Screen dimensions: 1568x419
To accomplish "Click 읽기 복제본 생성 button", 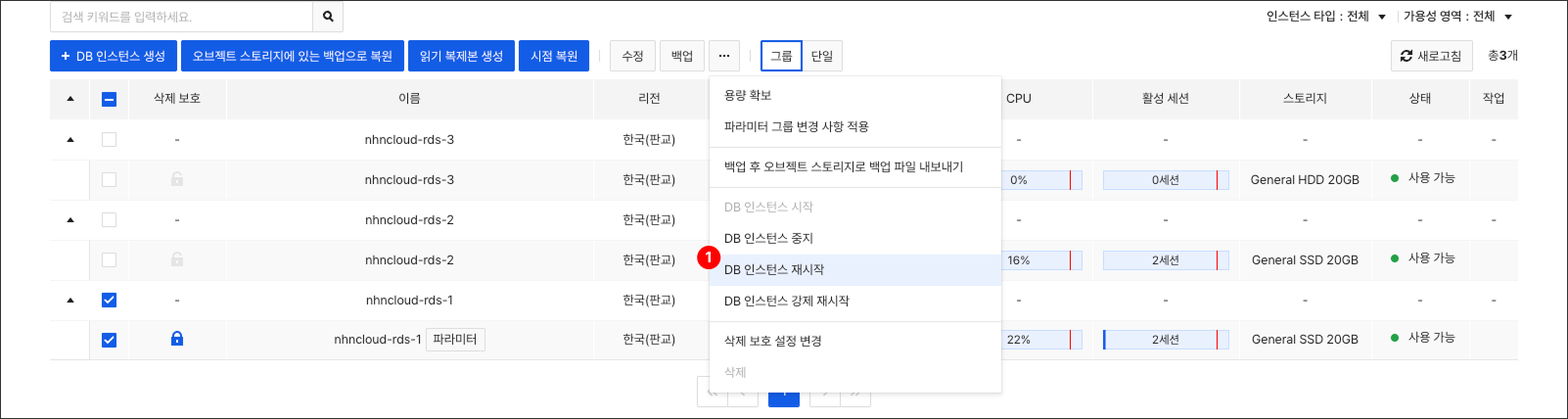I will [461, 56].
